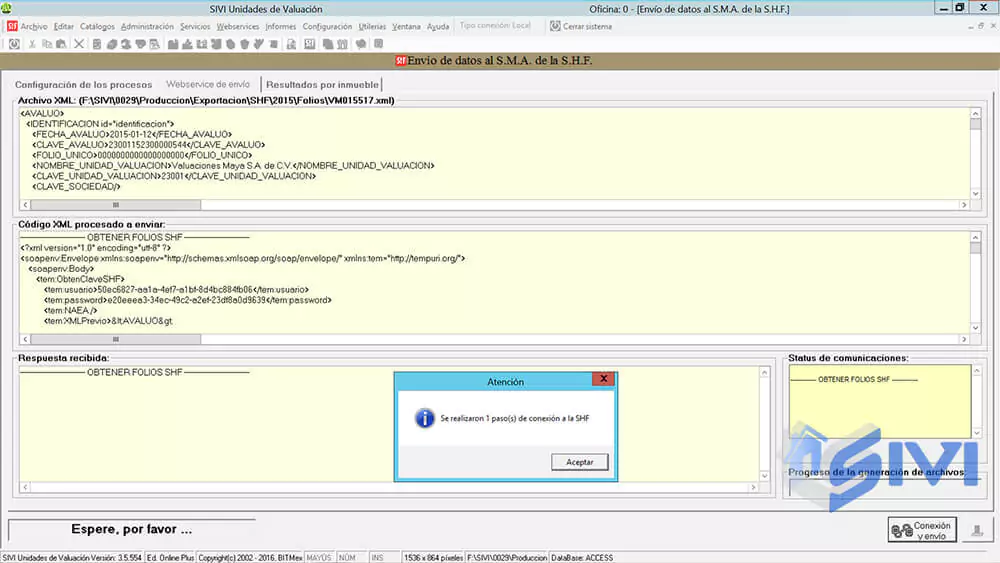Click the CLAVE_AVALUO line in XML
Image resolution: width=1000 pixels, height=563 pixels.
[x=149, y=145]
